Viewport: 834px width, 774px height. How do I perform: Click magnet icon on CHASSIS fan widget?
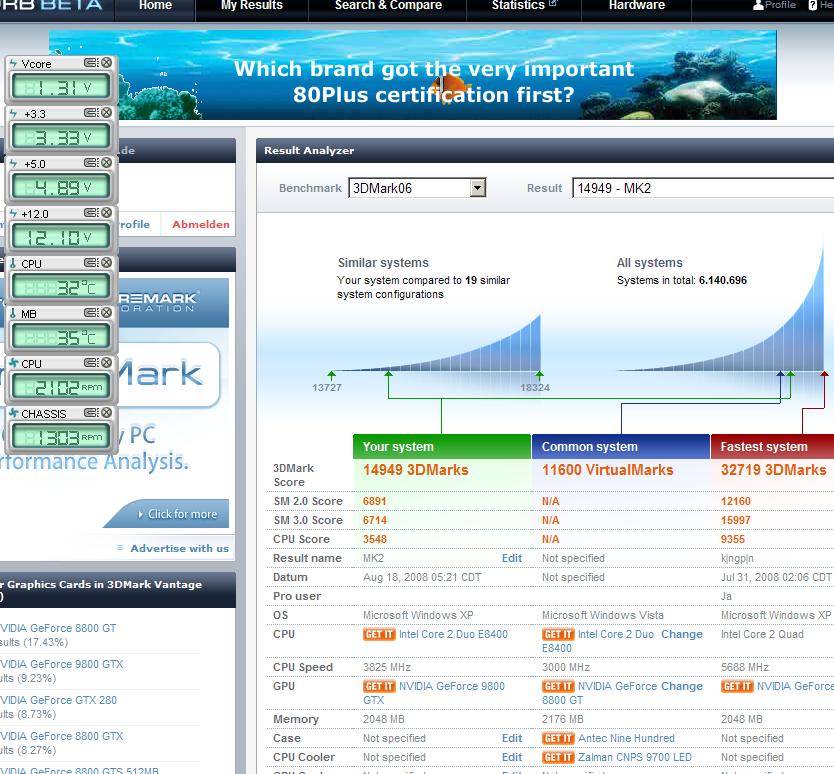click(x=91, y=413)
